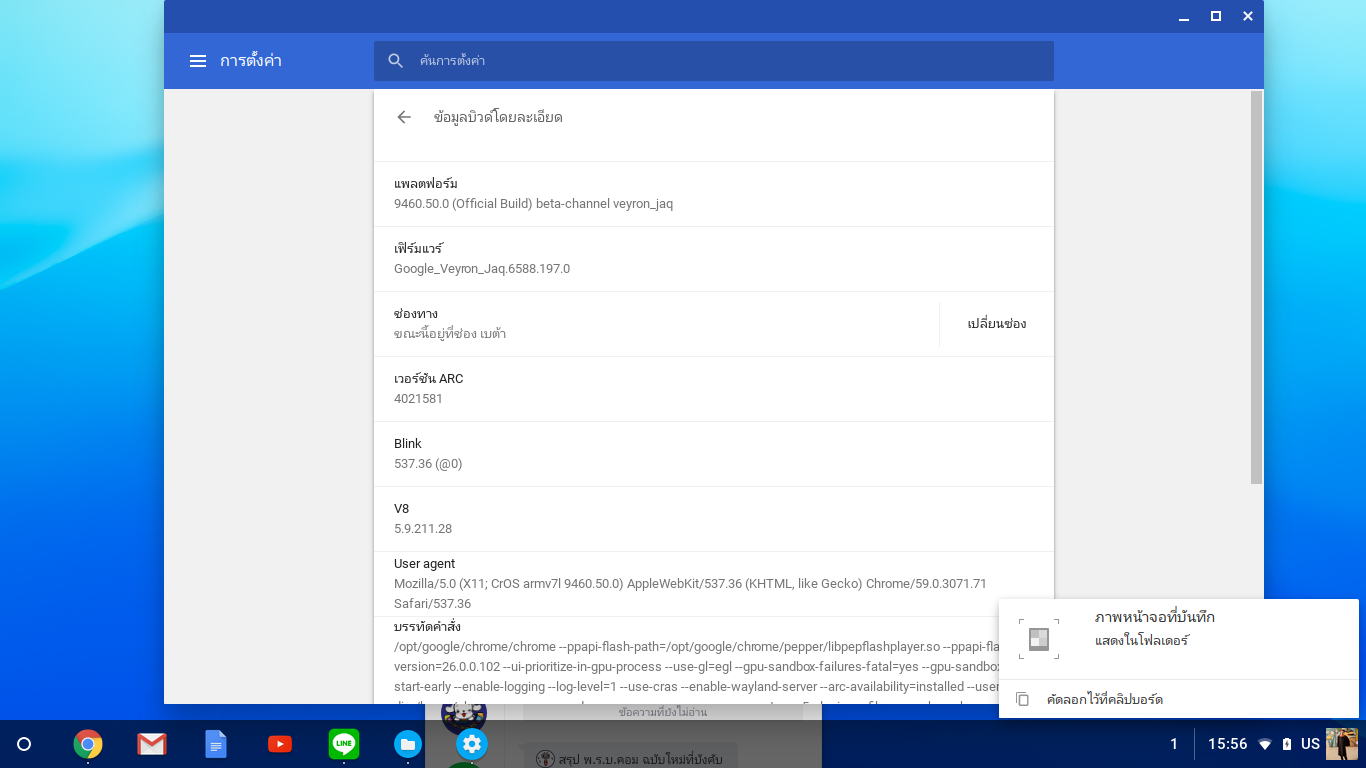Focus the ค้นการตั้งค่า search field

click(714, 61)
